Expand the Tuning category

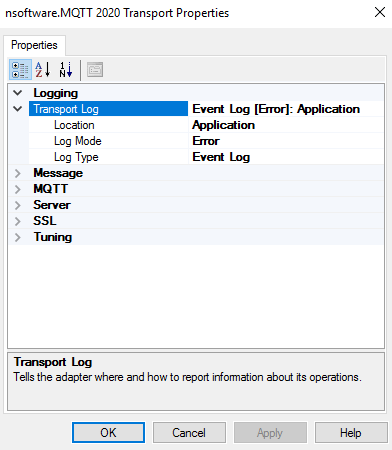[18, 237]
